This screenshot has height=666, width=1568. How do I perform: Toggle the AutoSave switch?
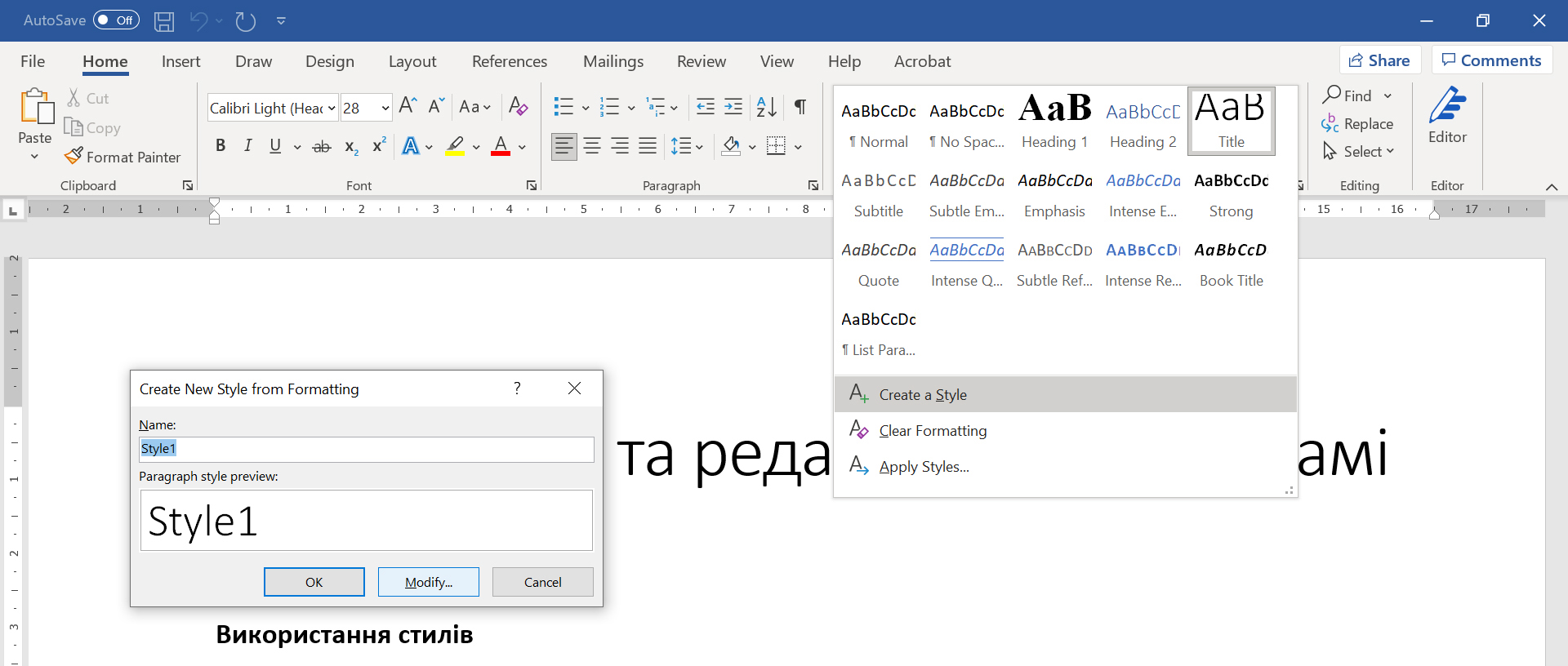click(116, 20)
